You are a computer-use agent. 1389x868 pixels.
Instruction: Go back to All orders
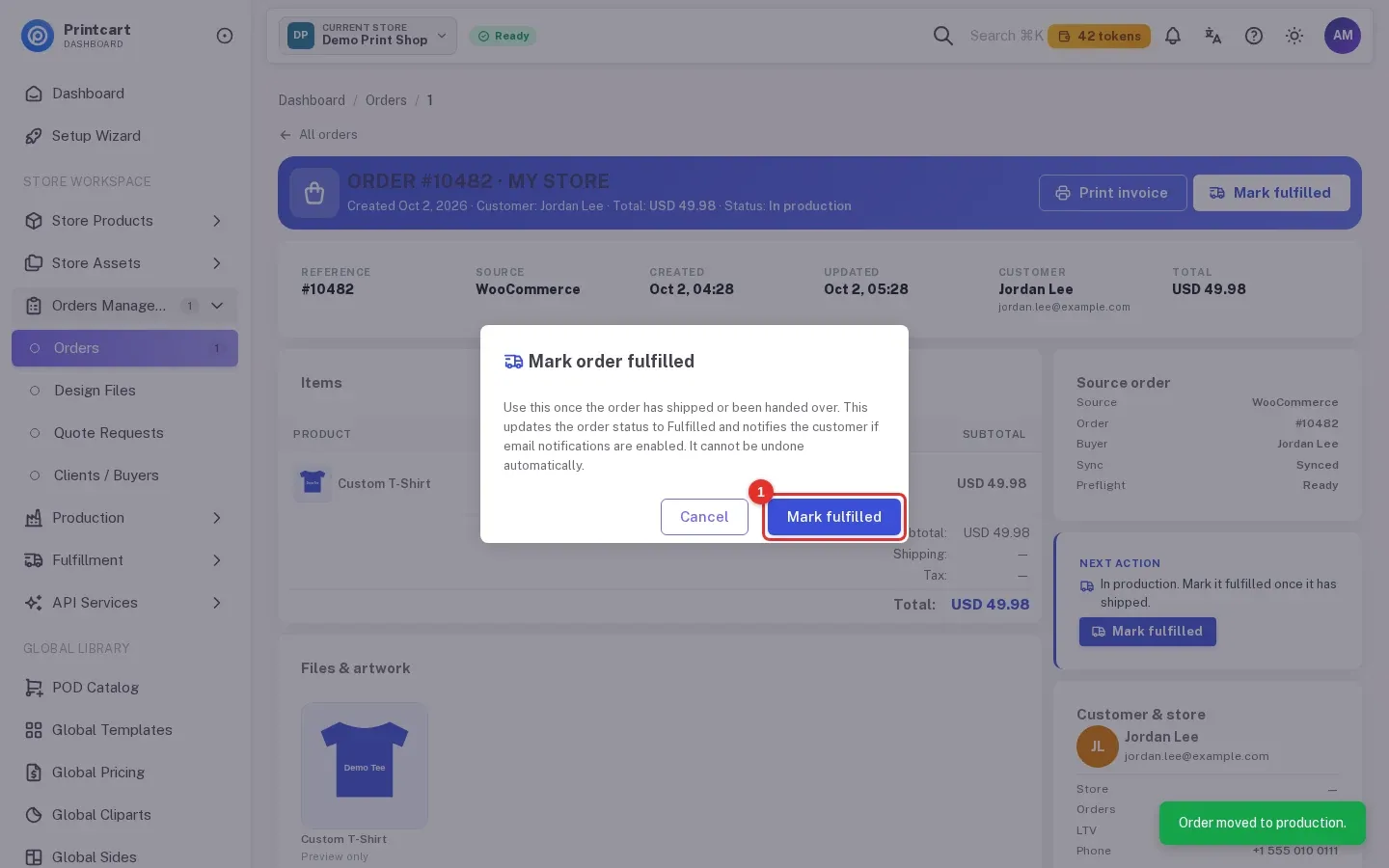click(318, 135)
